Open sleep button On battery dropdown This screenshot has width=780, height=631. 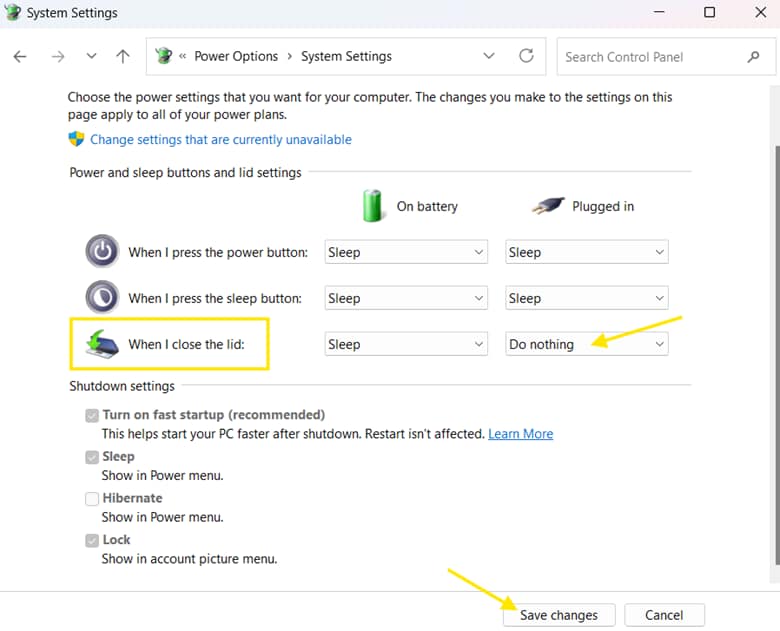click(x=406, y=298)
